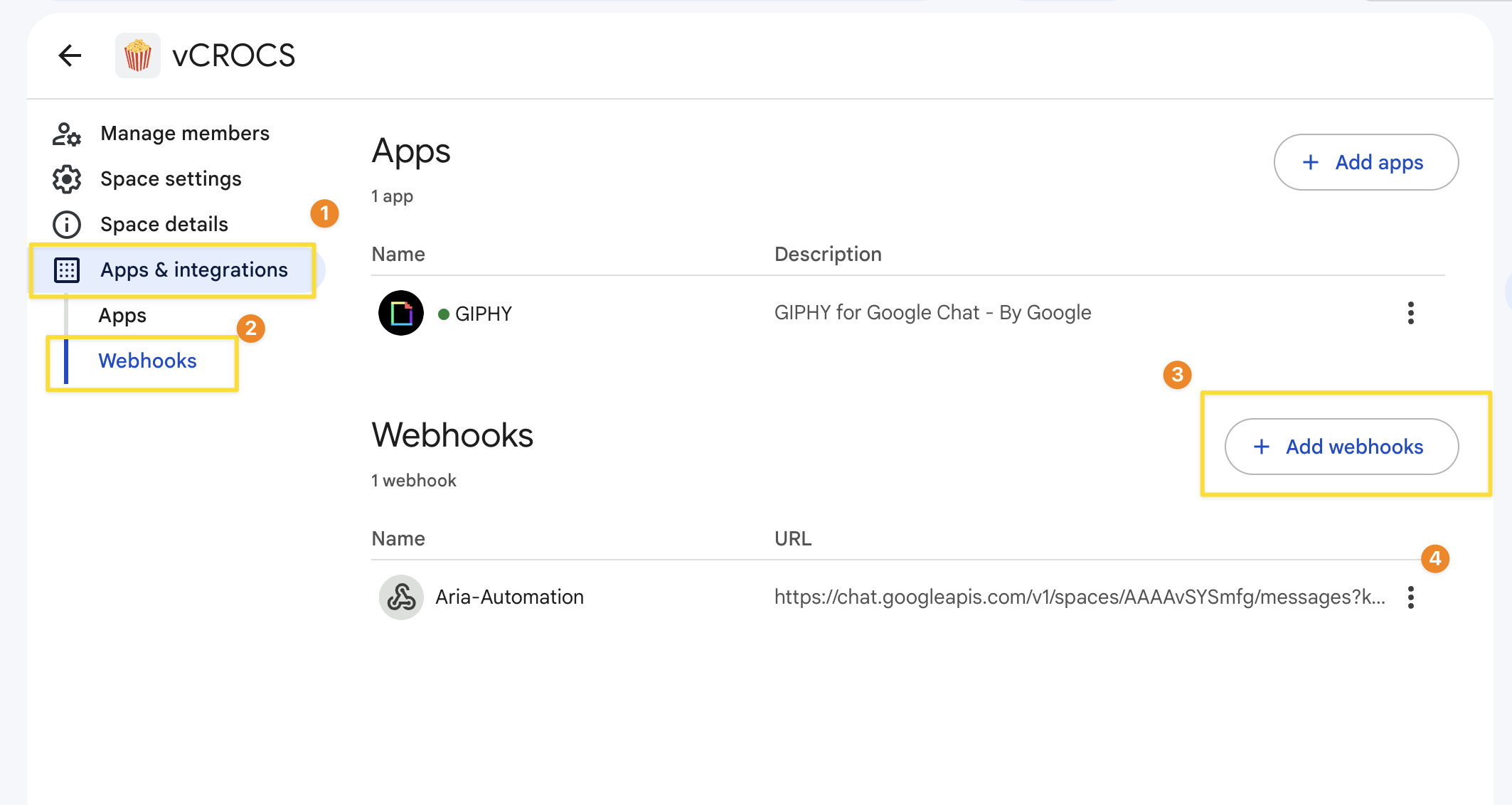1512x805 pixels.
Task: Open Space settings section
Action: 171,179
